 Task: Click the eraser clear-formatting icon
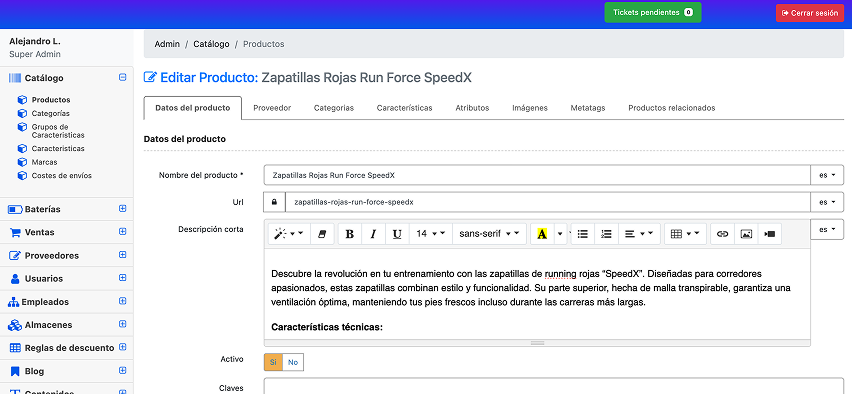322,234
